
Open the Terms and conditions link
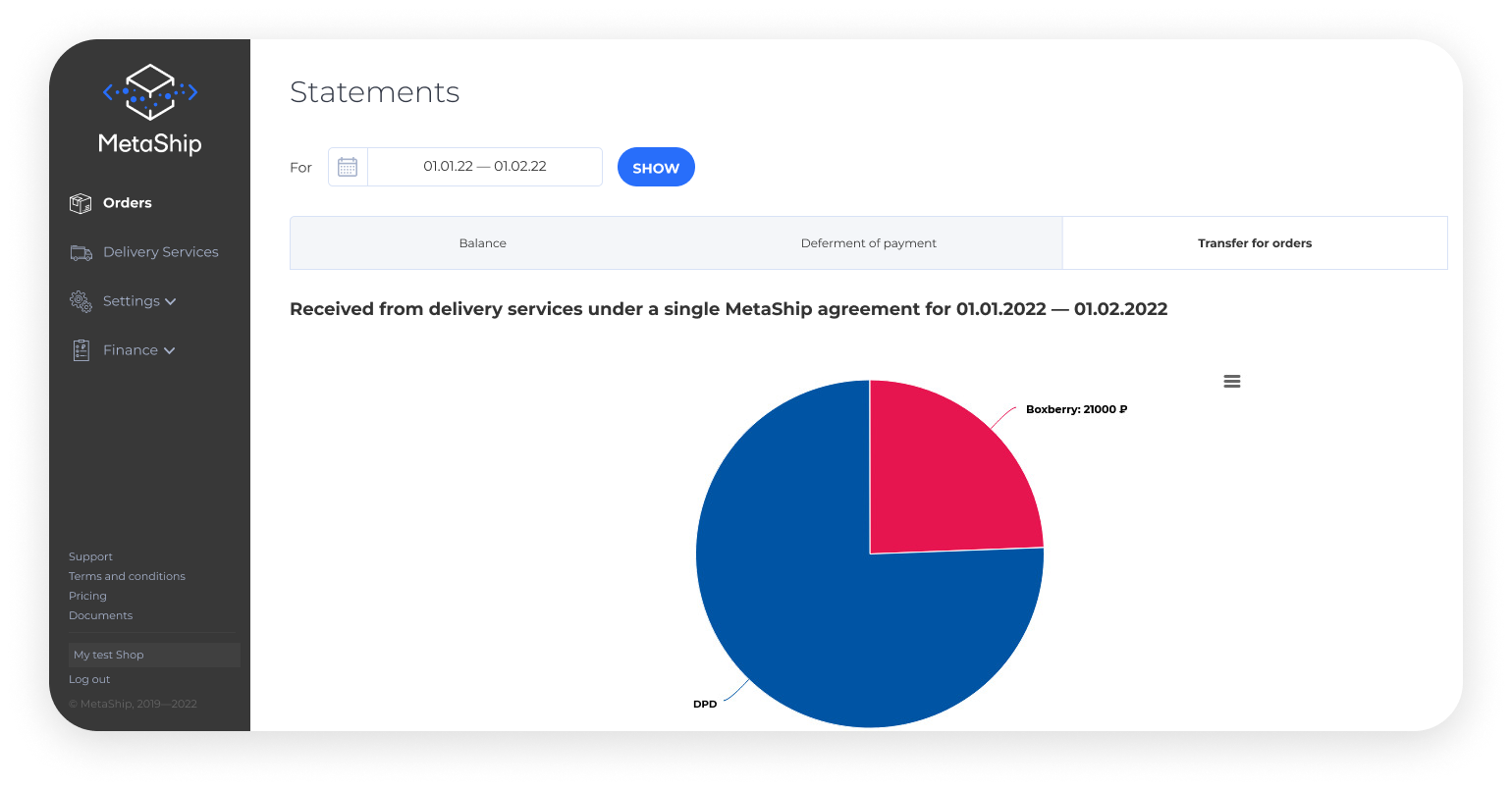(127, 576)
